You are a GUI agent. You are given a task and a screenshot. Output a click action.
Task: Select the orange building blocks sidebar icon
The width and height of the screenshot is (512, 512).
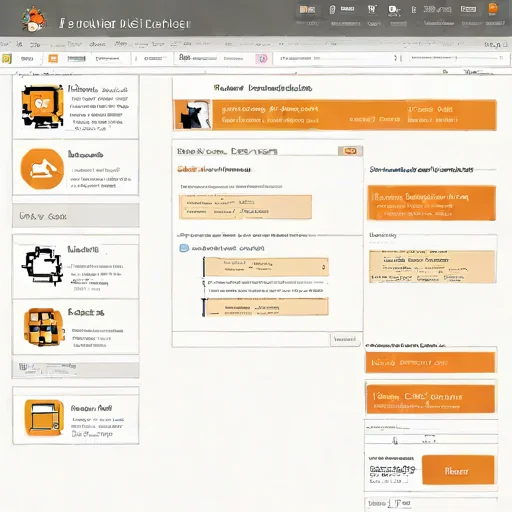pos(44,327)
